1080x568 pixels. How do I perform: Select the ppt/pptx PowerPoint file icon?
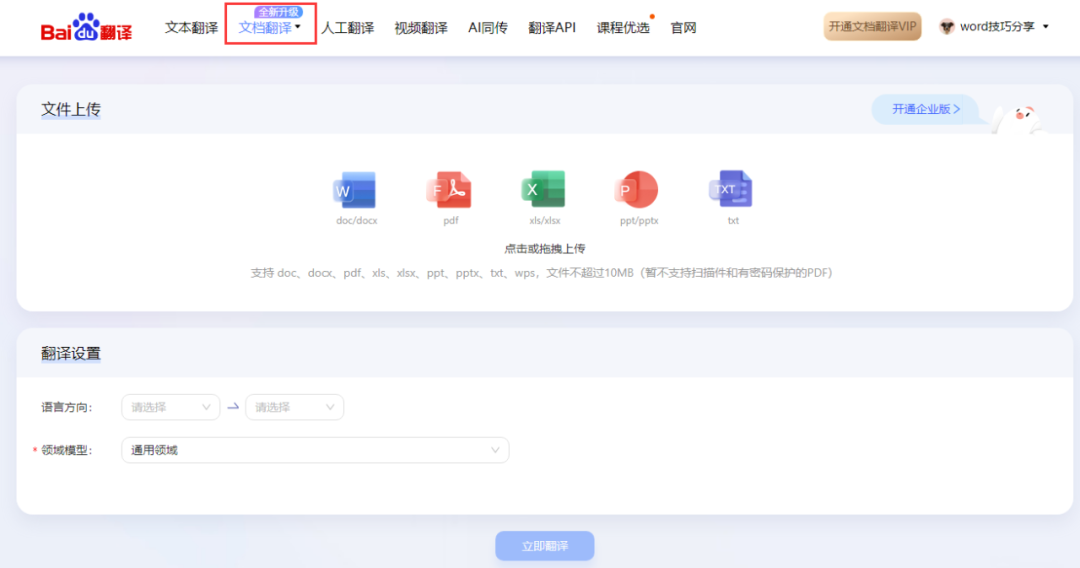point(636,189)
